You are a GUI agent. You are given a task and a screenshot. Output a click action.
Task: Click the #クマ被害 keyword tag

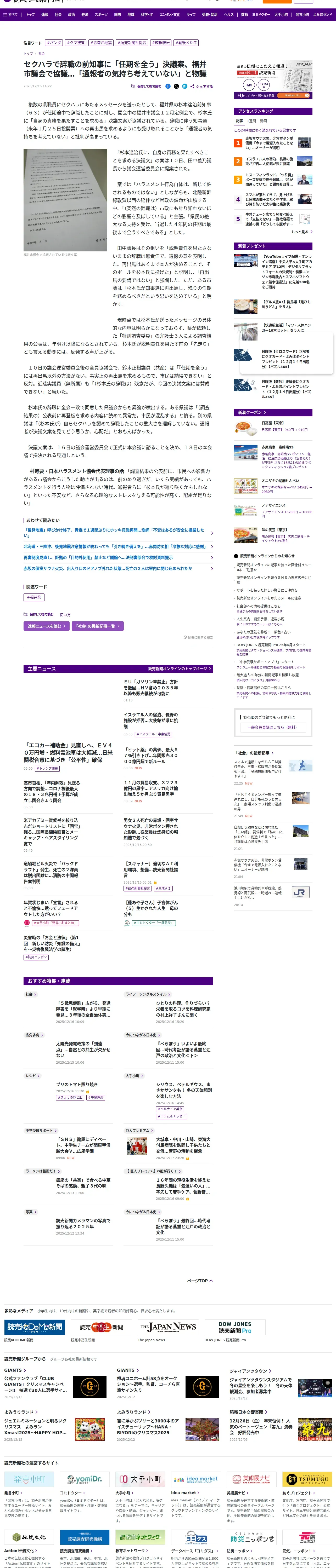coord(76,43)
